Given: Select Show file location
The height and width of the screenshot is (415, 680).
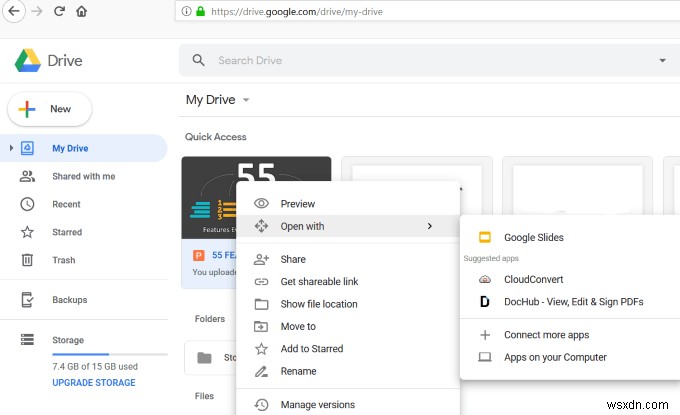Looking at the screenshot, I should click(348, 304).
